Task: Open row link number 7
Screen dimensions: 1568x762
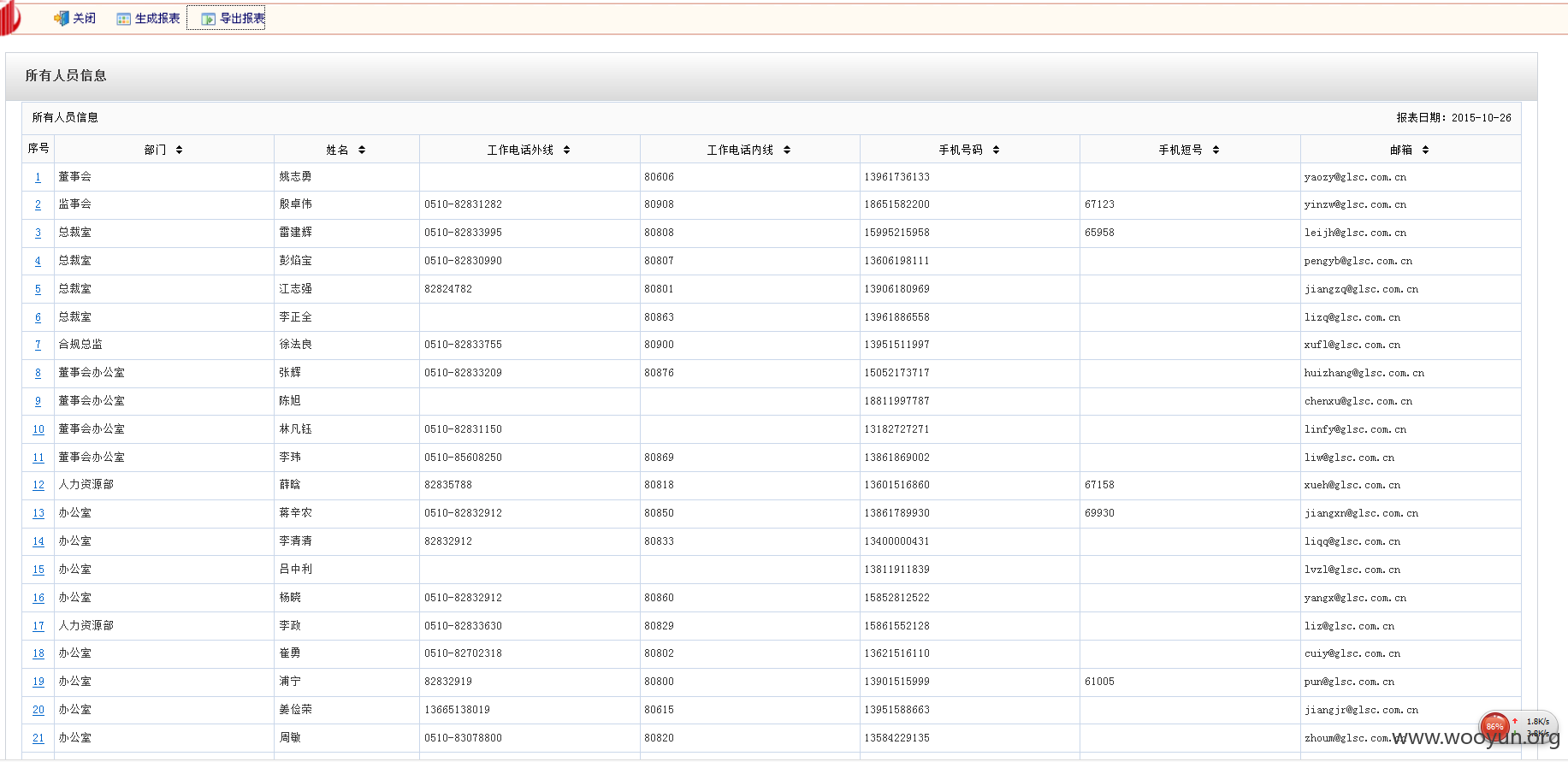Action: click(x=38, y=345)
